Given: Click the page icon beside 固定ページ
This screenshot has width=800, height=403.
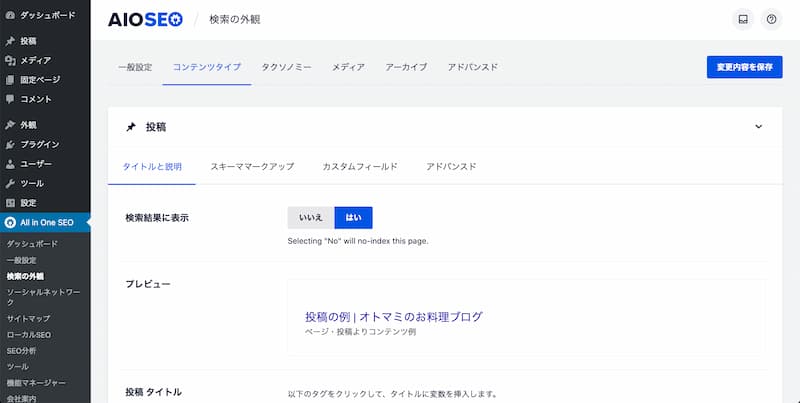Looking at the screenshot, I should click(x=10, y=80).
